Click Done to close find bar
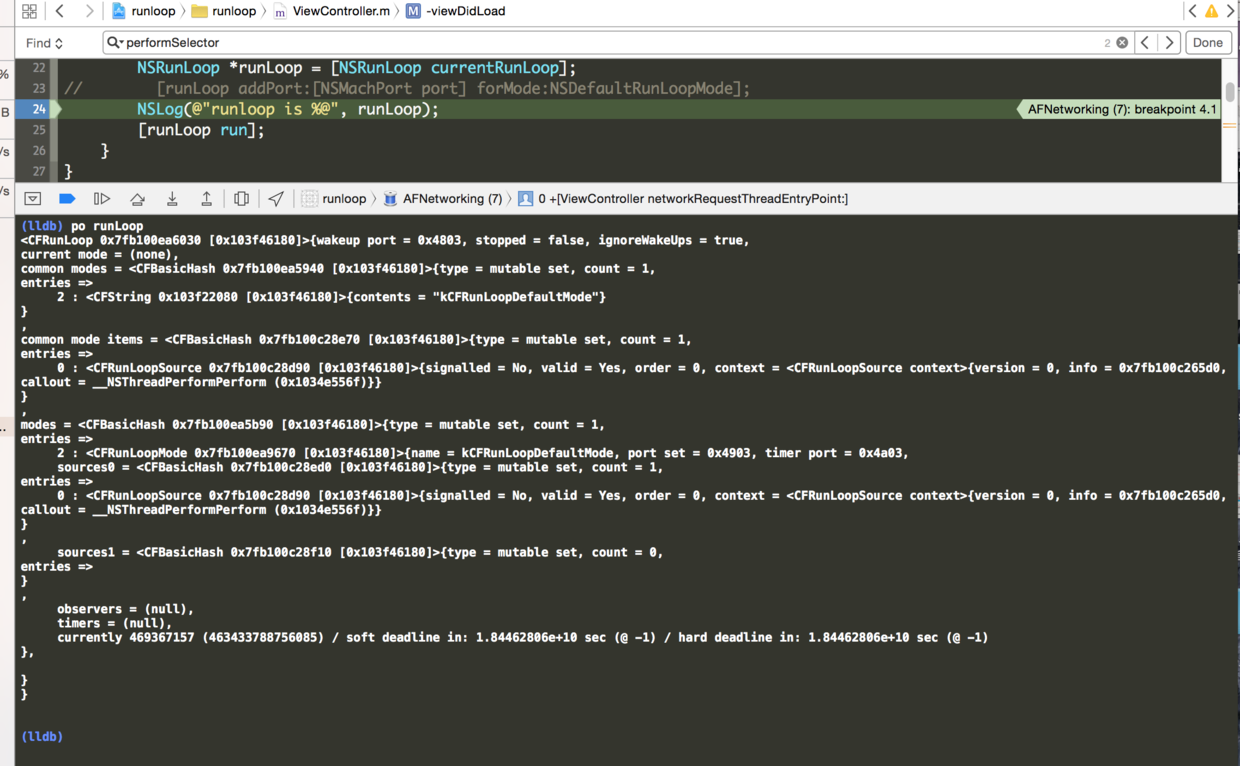 (x=1208, y=43)
